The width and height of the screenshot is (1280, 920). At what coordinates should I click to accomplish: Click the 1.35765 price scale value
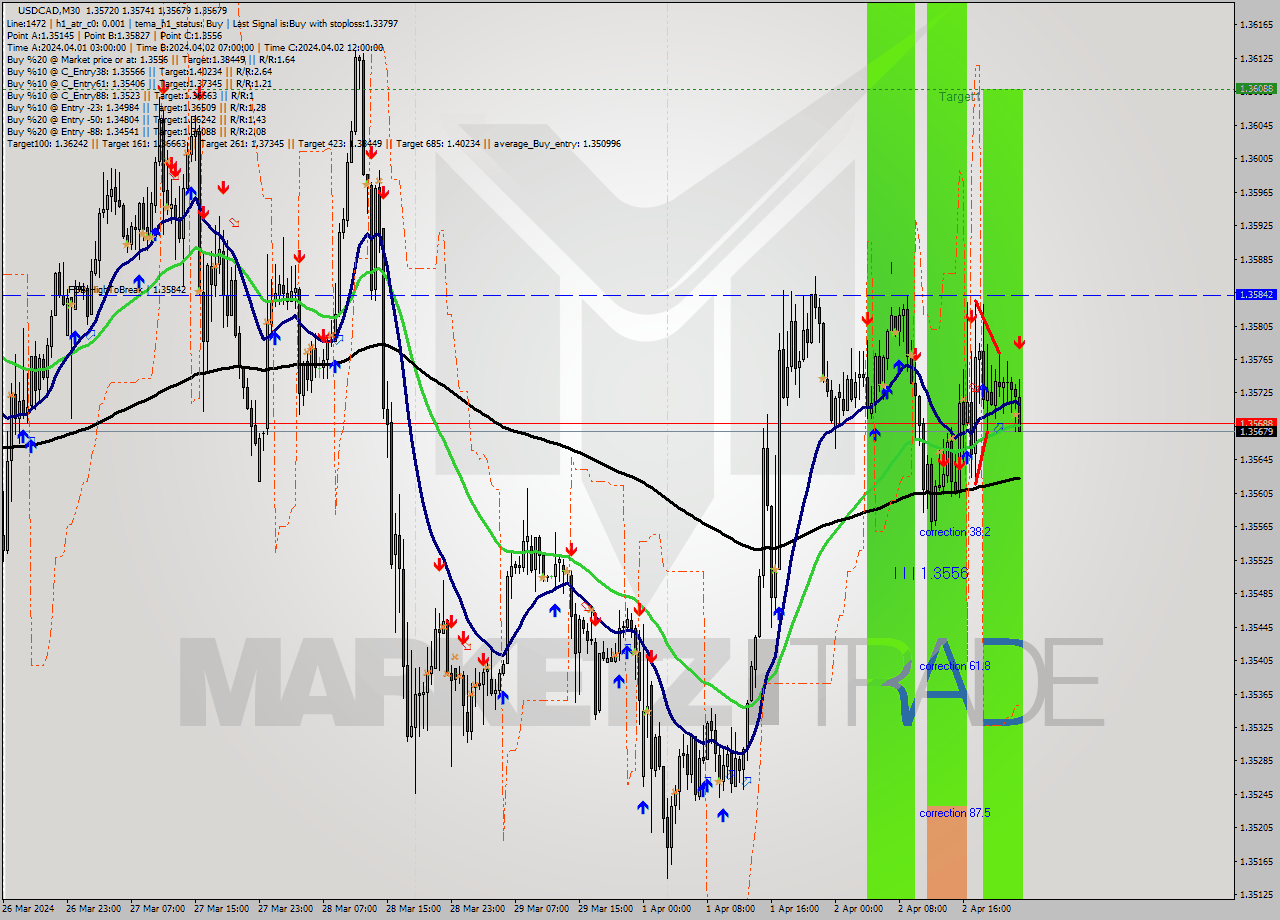[x=1256, y=359]
